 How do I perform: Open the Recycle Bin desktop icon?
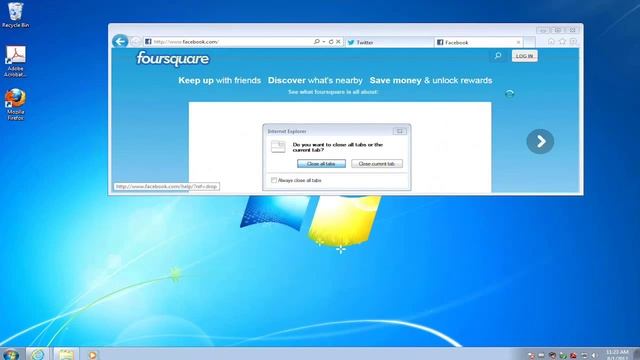(16, 15)
